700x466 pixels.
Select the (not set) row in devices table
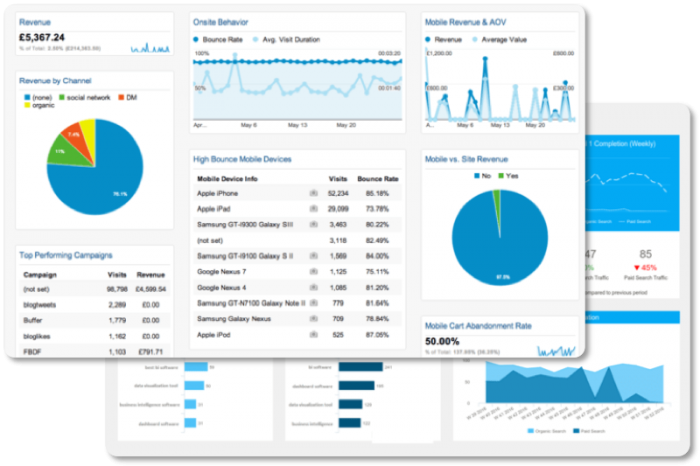(297, 240)
